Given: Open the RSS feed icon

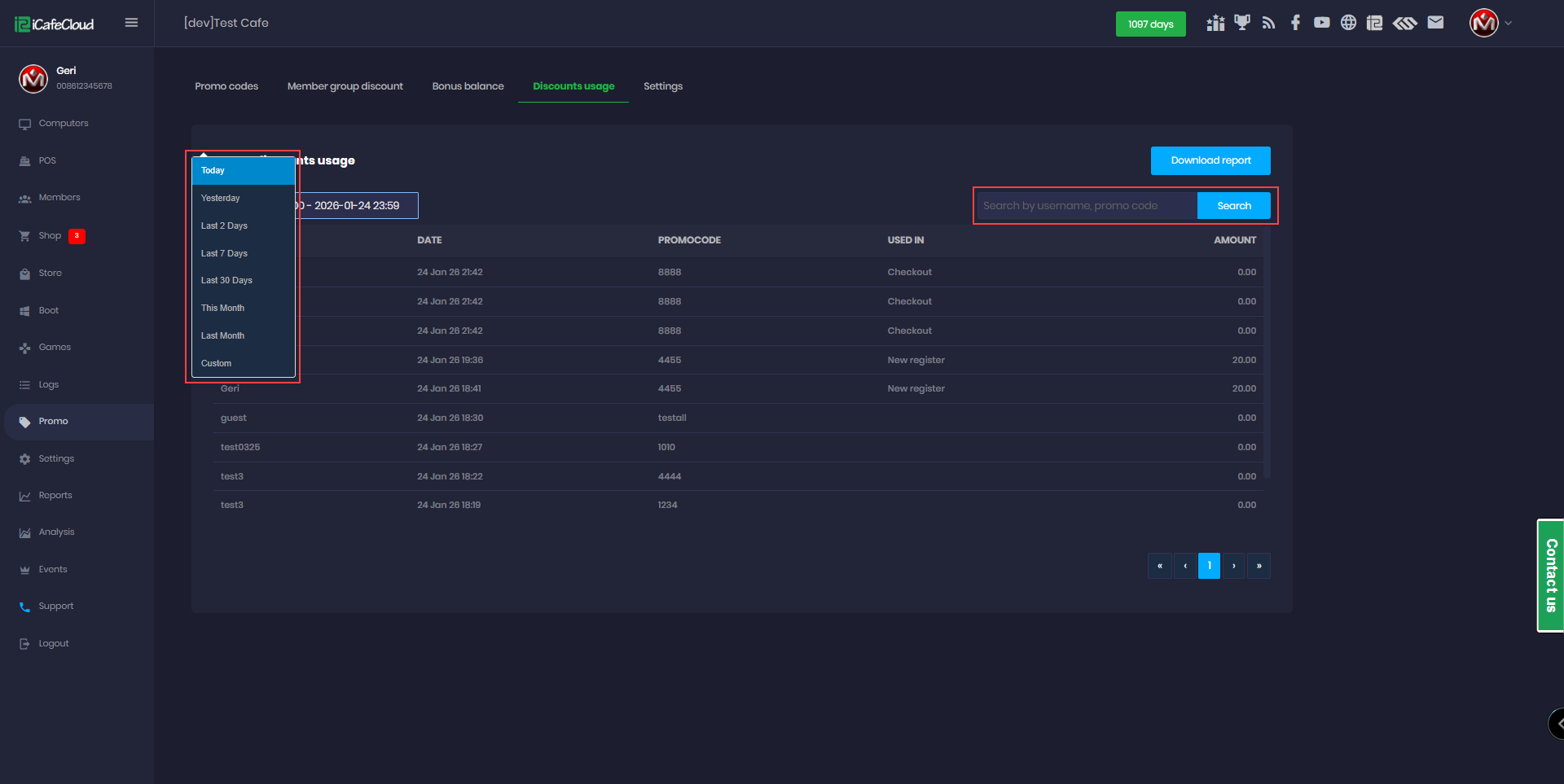Looking at the screenshot, I should click(1268, 23).
